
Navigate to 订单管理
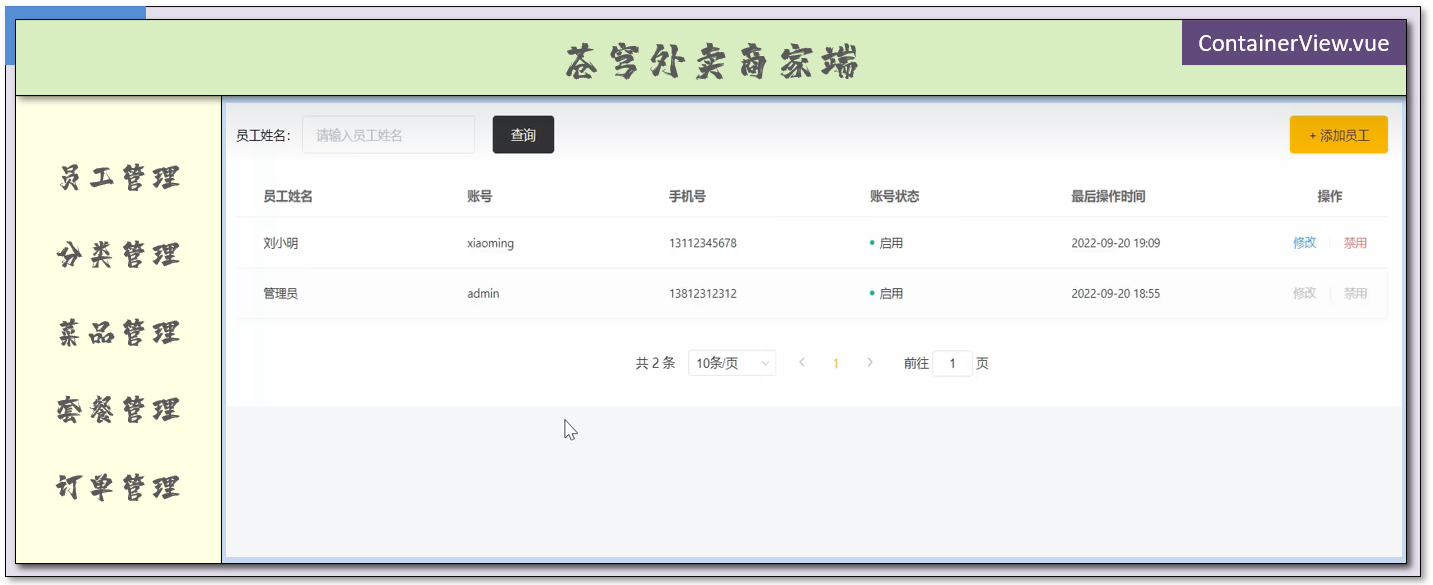pos(119,487)
